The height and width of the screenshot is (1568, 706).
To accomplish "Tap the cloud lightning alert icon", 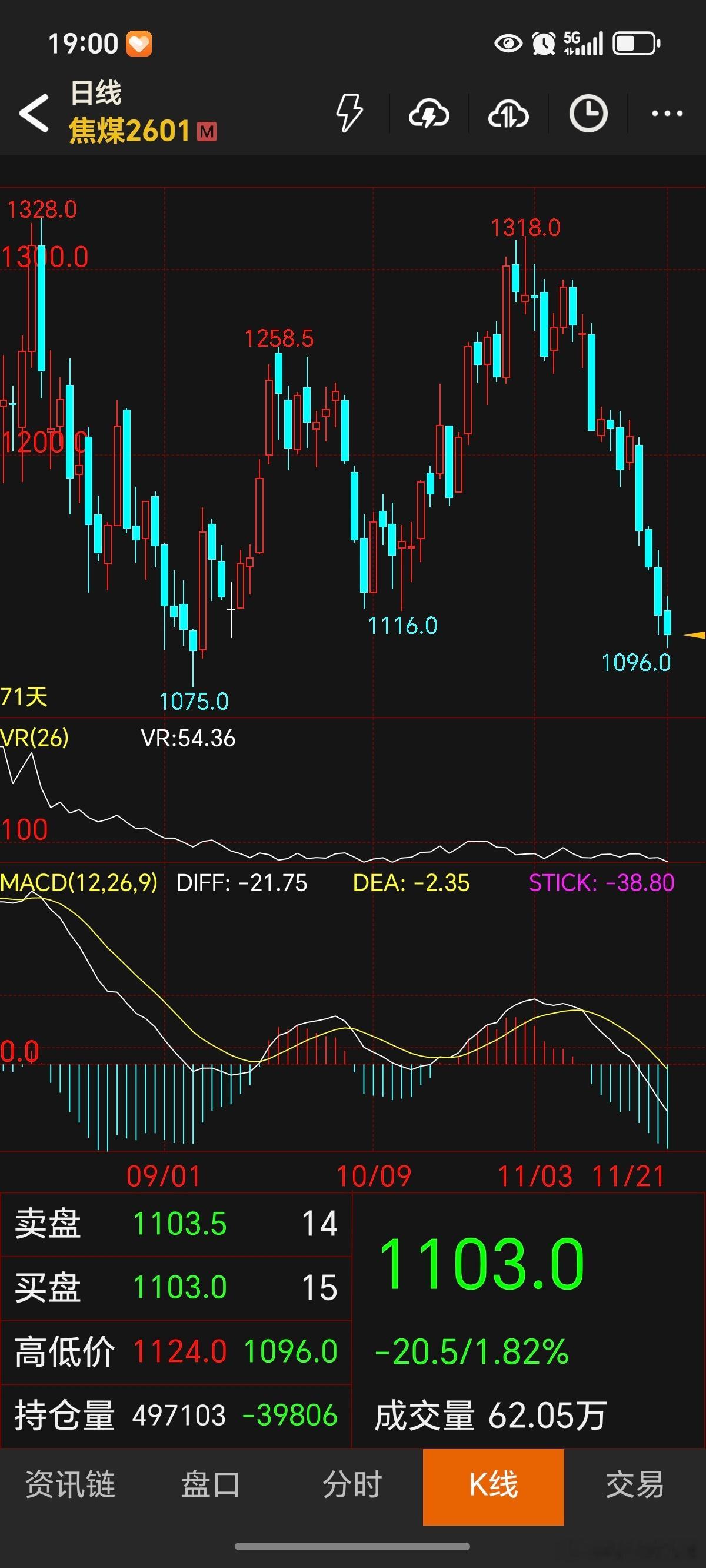I will 429,113.
